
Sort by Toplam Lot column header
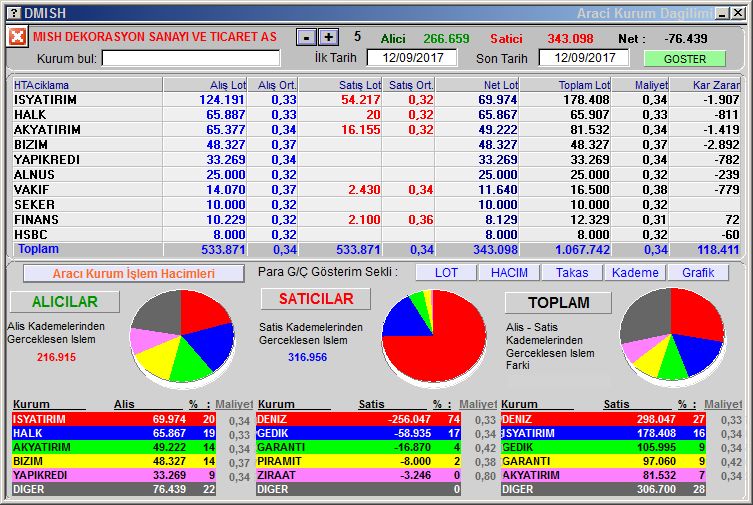565,85
